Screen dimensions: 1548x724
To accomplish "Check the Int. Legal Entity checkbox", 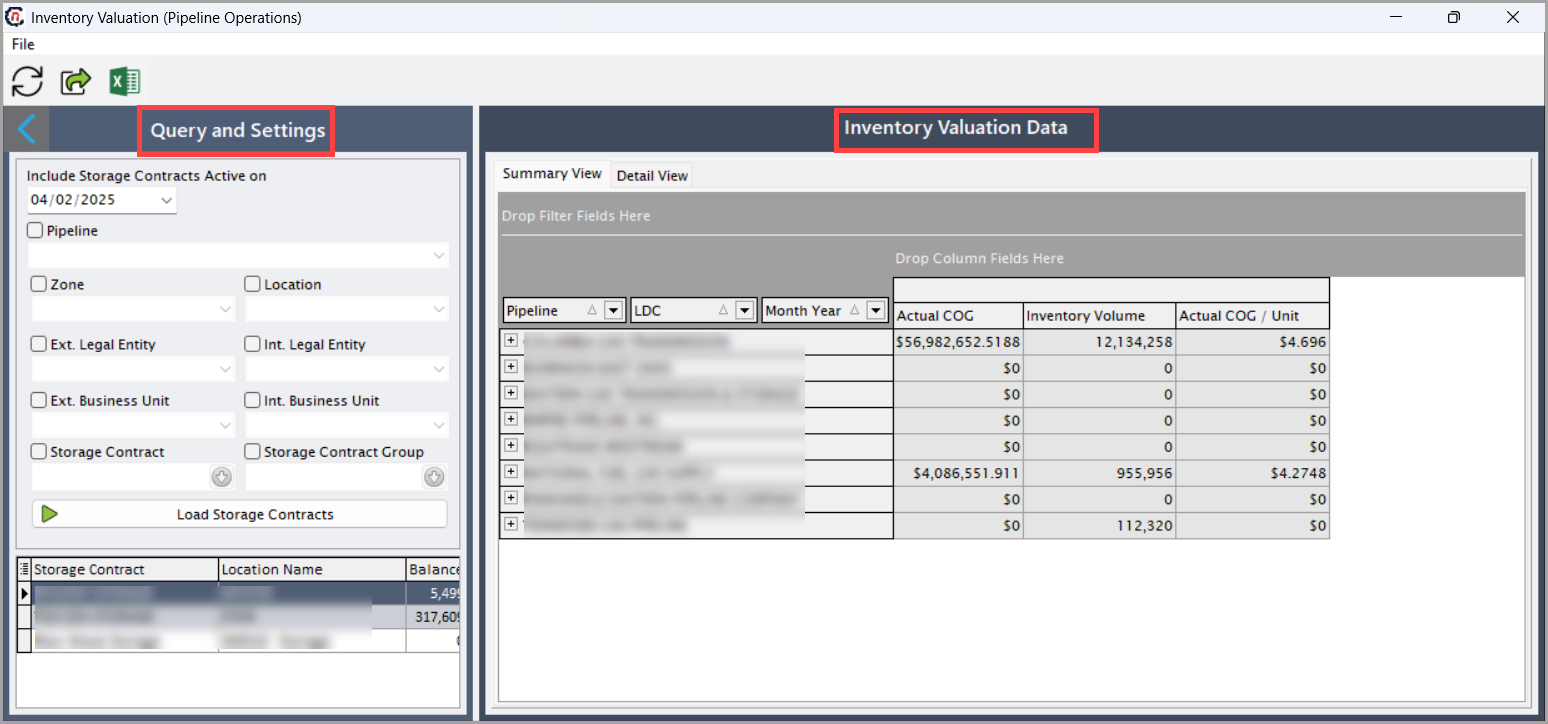I will (253, 344).
